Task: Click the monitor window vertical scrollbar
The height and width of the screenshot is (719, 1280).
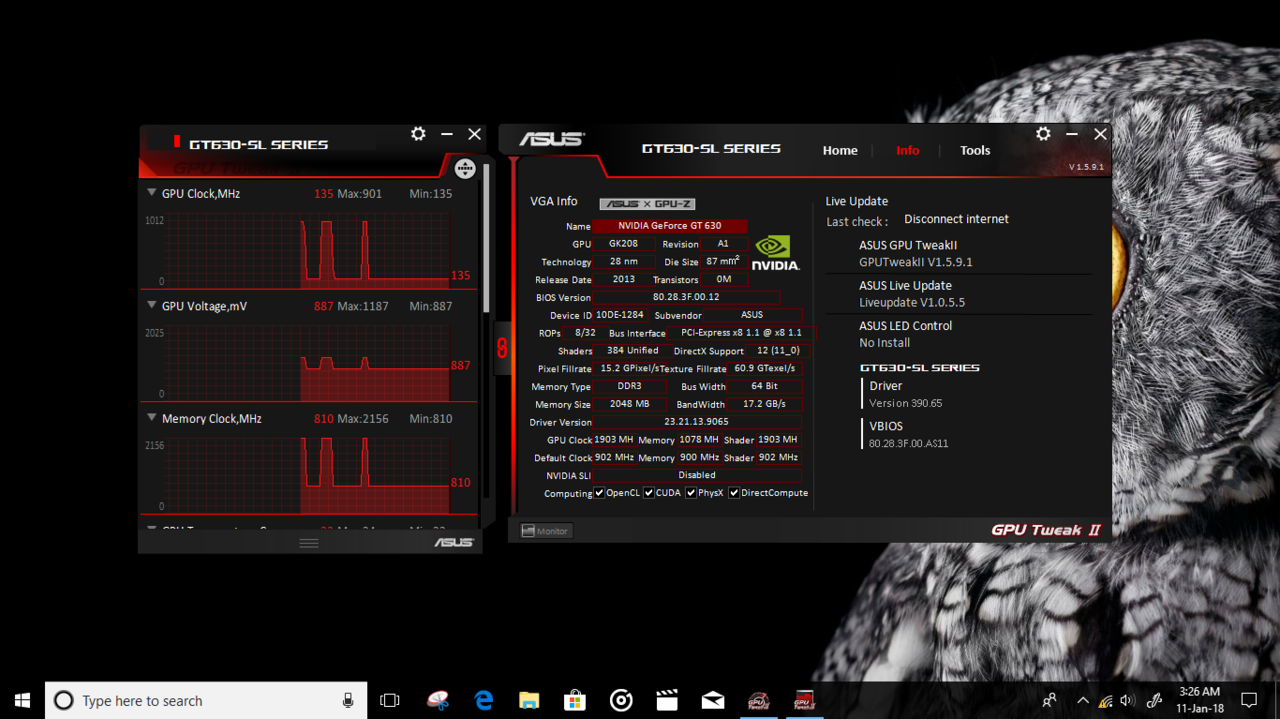Action: click(487, 237)
